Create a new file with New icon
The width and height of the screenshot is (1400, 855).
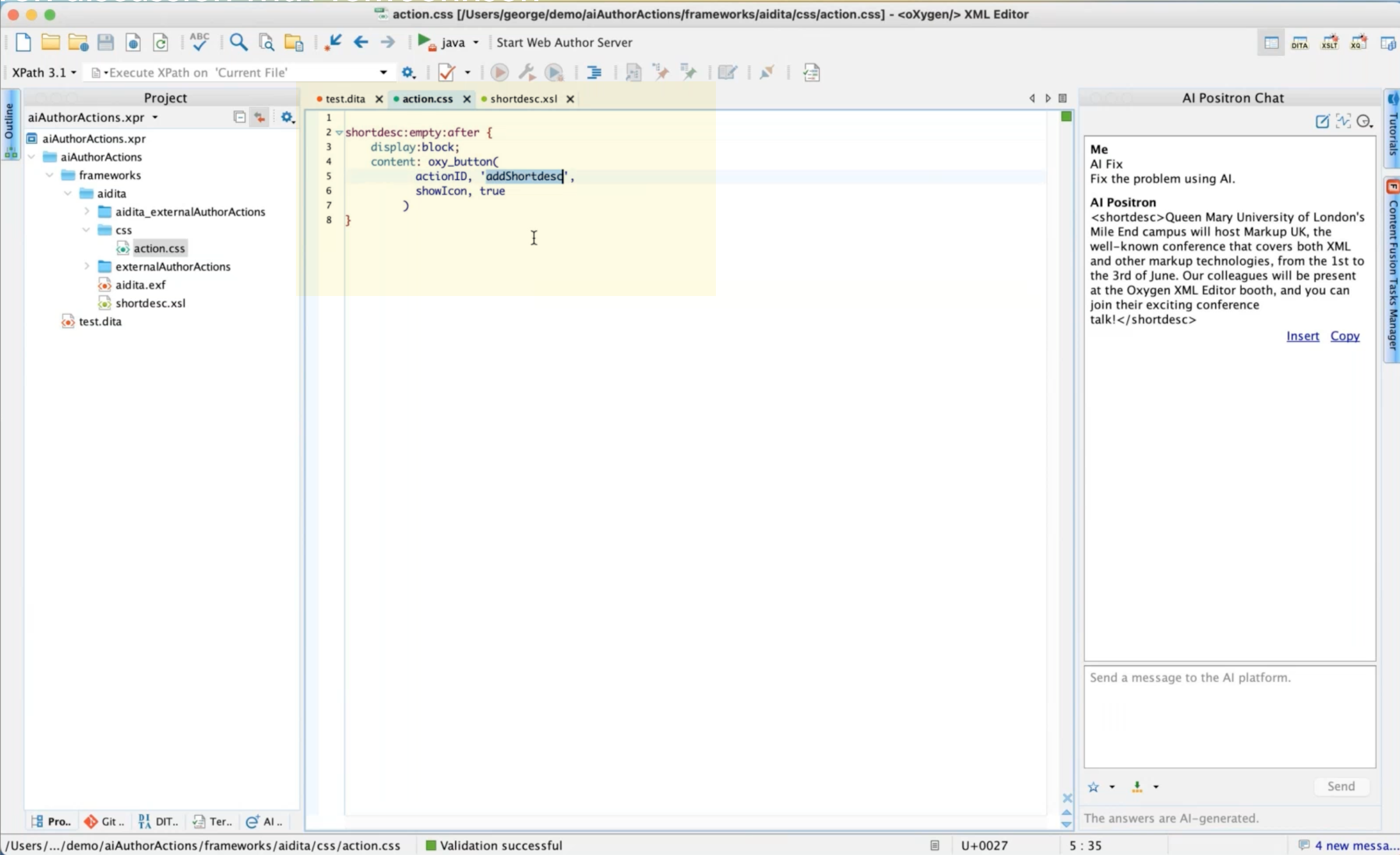coord(23,42)
